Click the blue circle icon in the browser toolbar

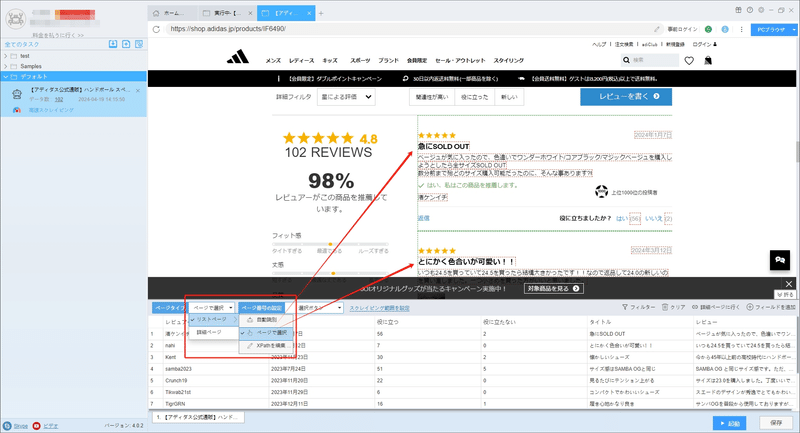[724, 29]
